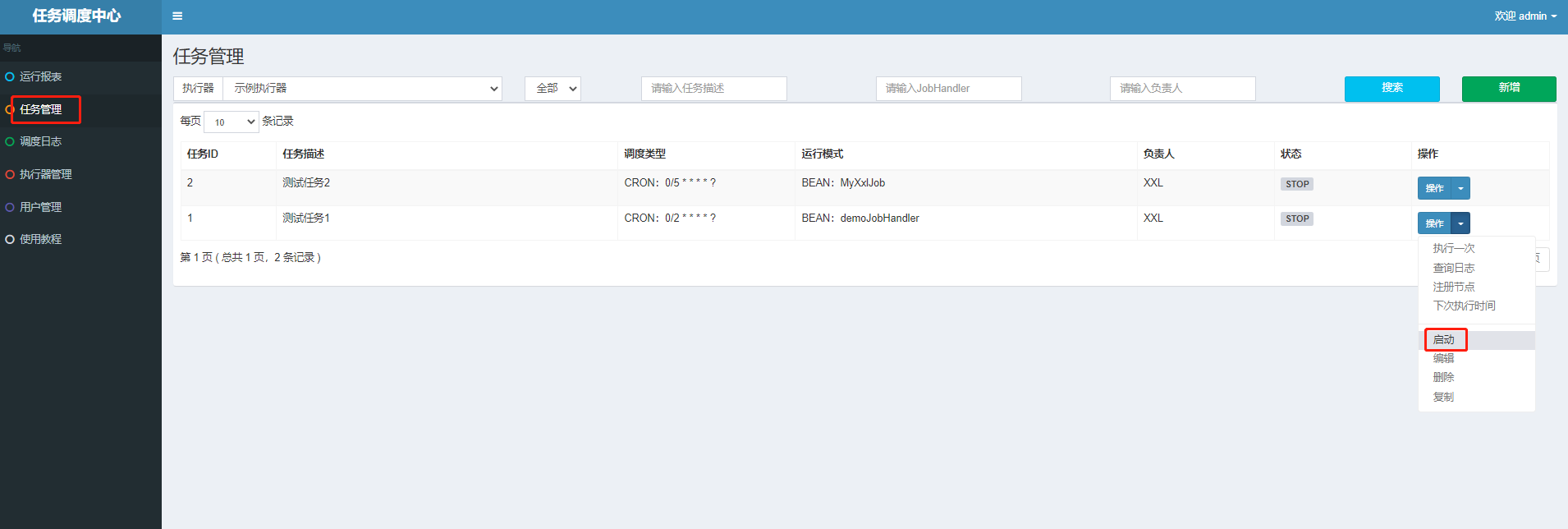The width and height of the screenshot is (1568, 529).
Task: Focus the 请输入任务描述 input field
Action: click(714, 88)
